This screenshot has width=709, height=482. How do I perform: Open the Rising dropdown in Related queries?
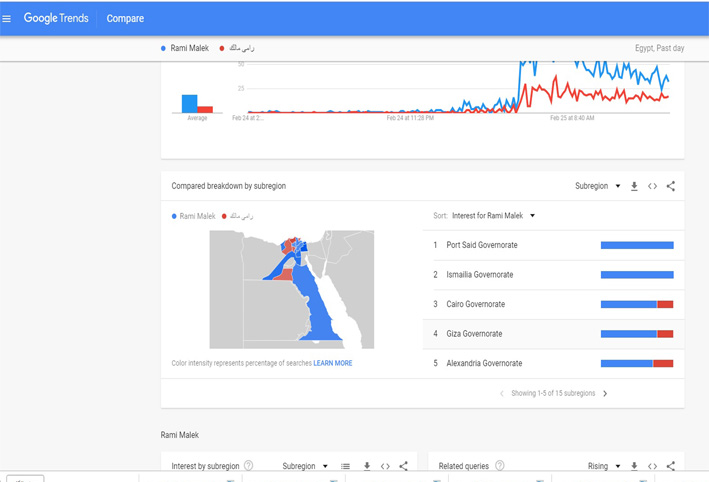pos(604,466)
